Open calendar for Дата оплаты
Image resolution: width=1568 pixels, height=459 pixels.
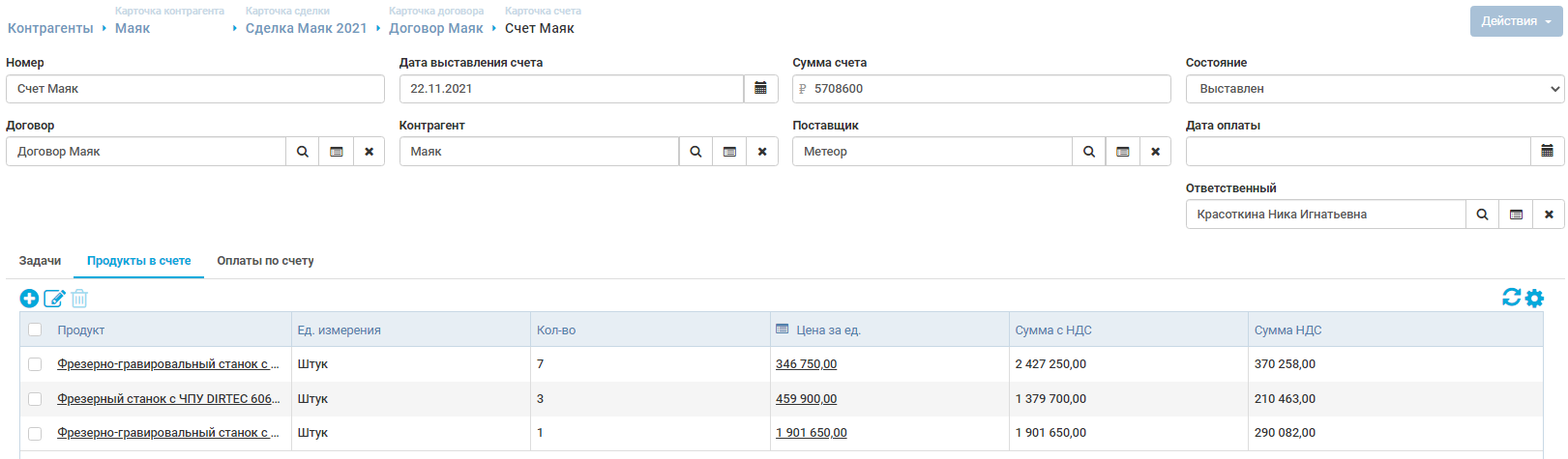pyautogui.click(x=1547, y=152)
